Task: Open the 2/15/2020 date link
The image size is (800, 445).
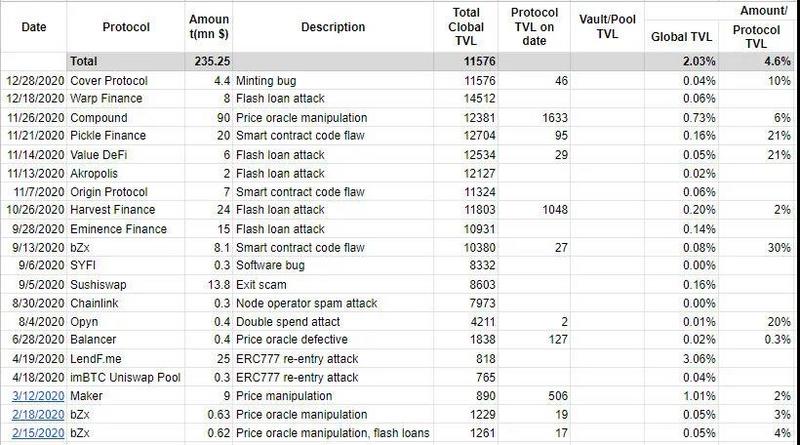Action: [38, 433]
